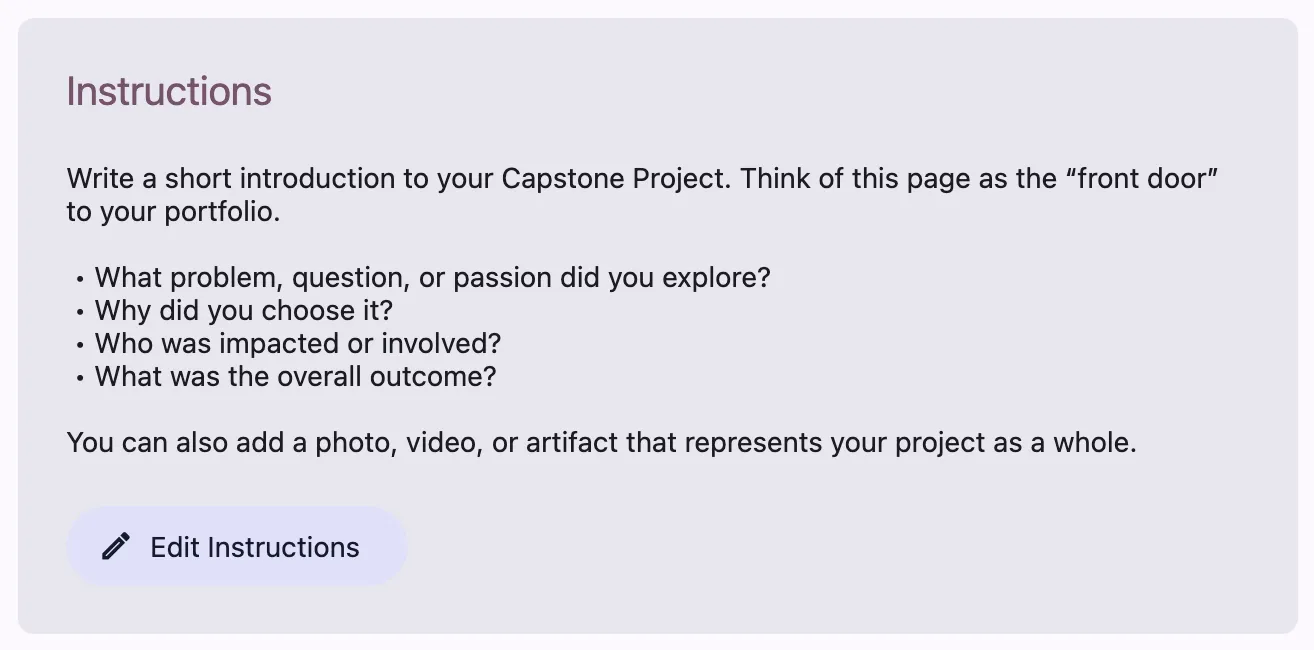
Task: Click the line 'What problem, question, or passion did you explore?'
Action: 431,277
